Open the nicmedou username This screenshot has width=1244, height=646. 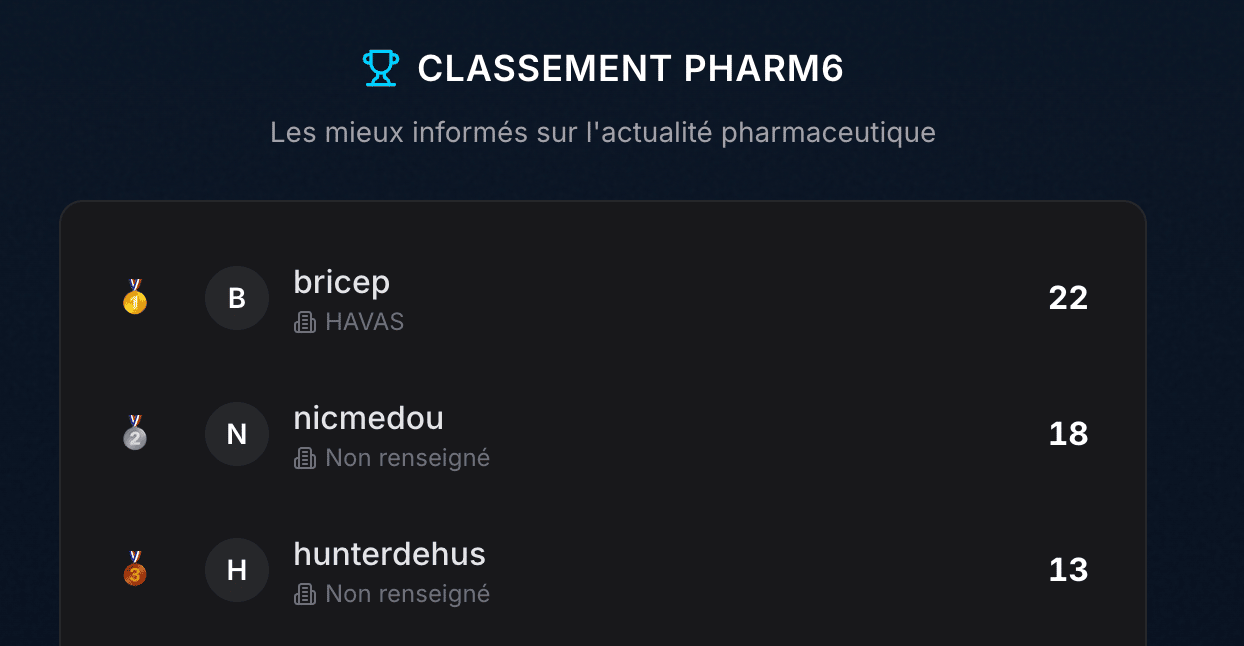pyautogui.click(x=368, y=418)
